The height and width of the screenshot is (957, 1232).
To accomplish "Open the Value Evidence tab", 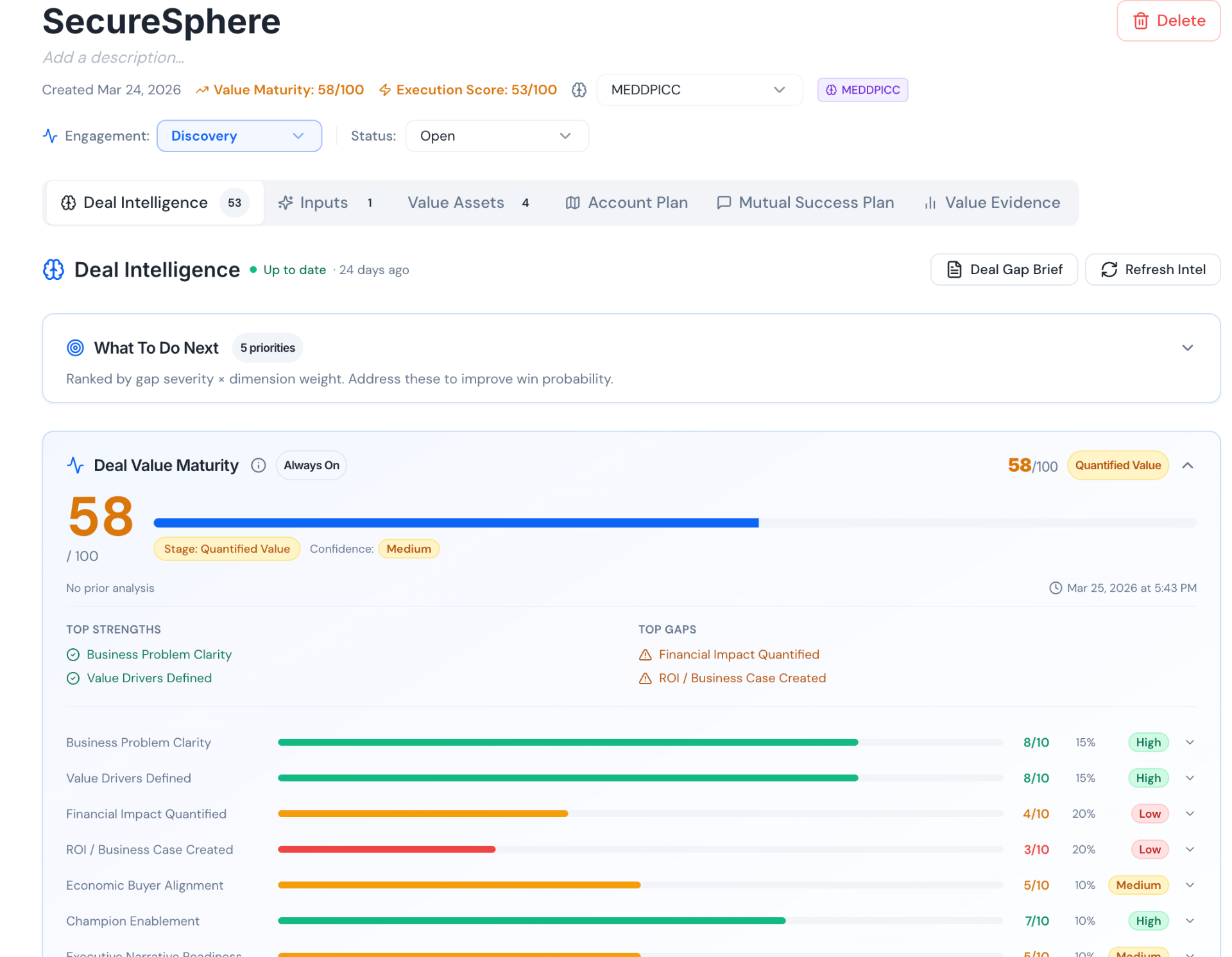I will [992, 203].
